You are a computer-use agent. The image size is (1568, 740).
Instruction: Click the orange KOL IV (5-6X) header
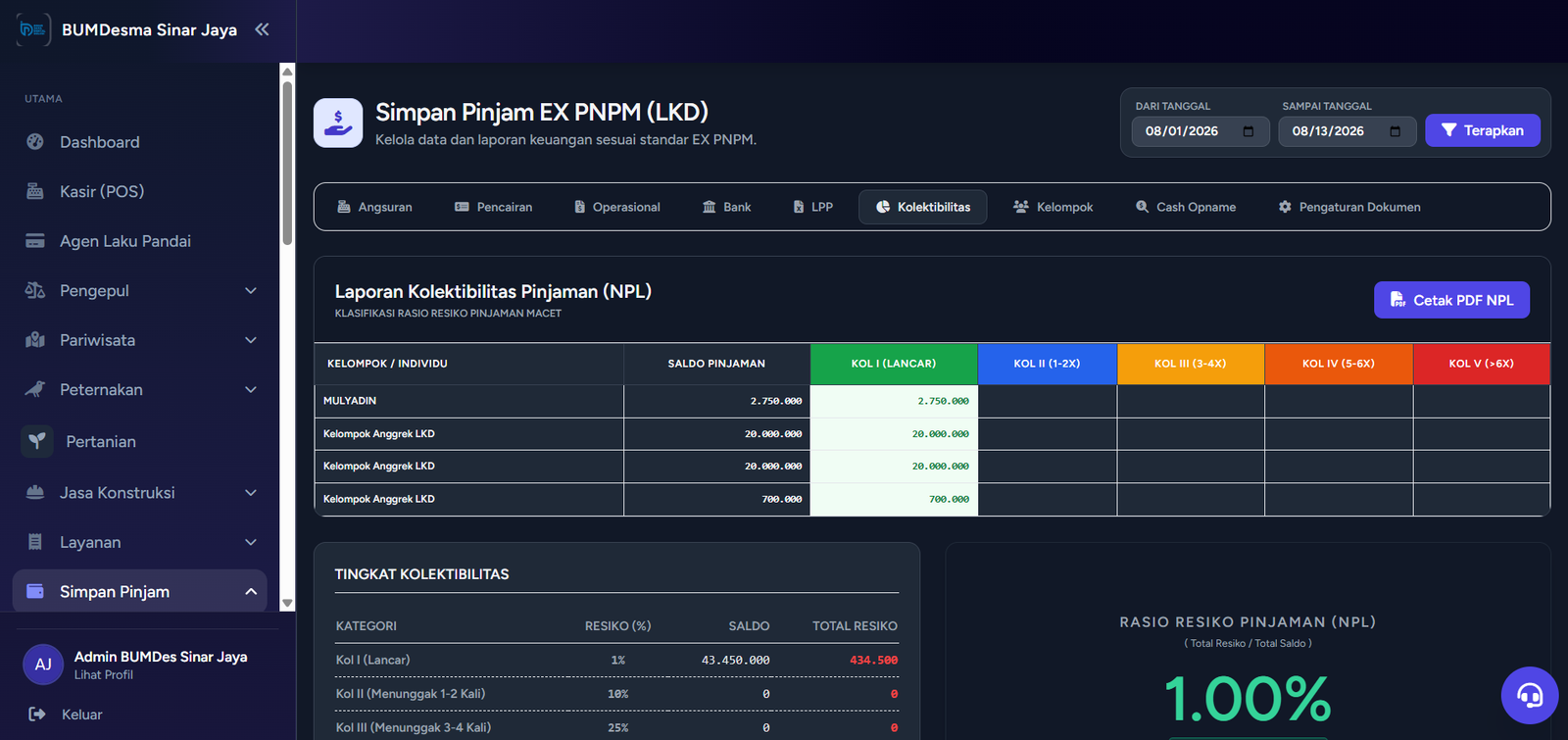click(x=1339, y=364)
